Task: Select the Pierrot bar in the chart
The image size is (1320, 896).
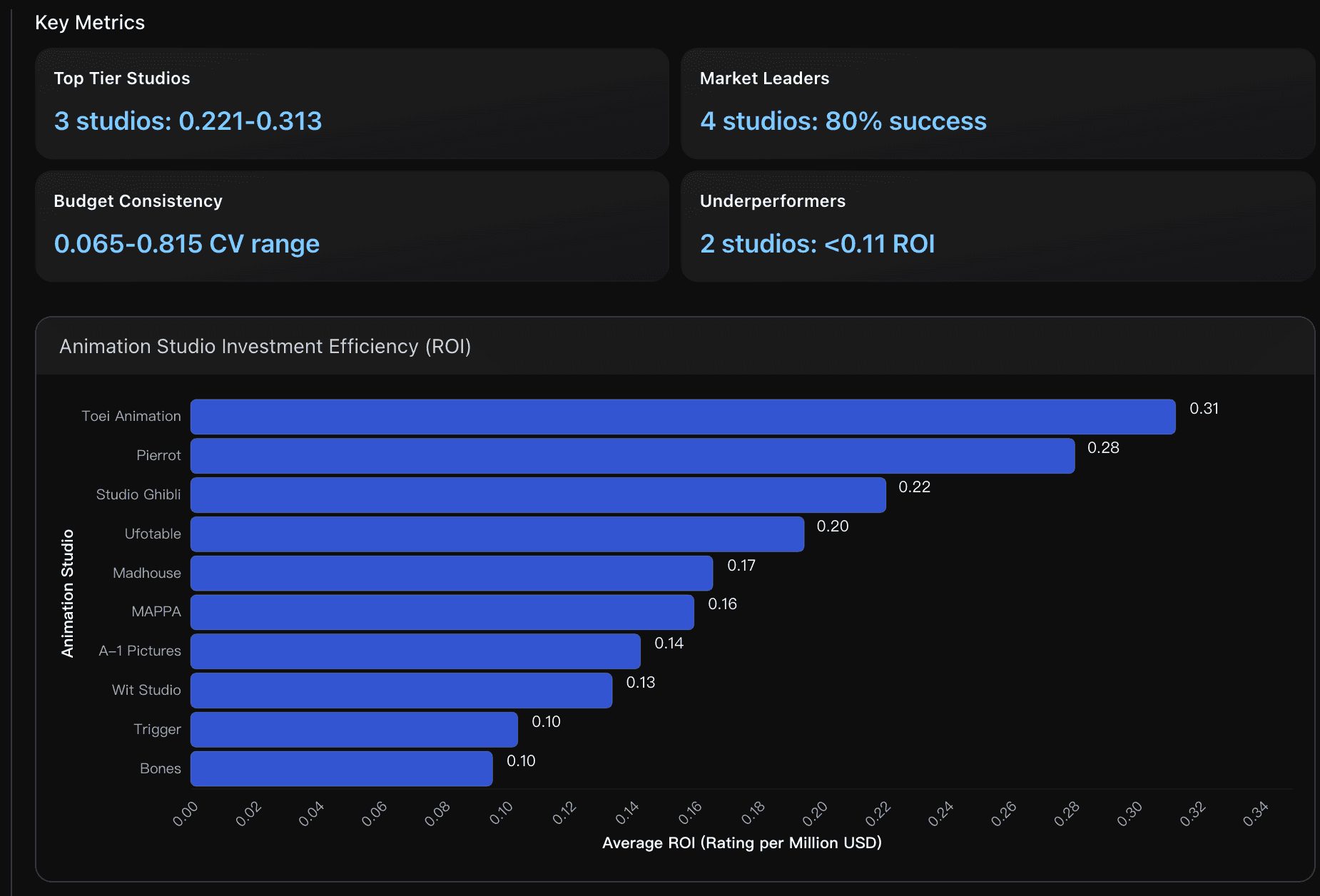Action: [633, 456]
